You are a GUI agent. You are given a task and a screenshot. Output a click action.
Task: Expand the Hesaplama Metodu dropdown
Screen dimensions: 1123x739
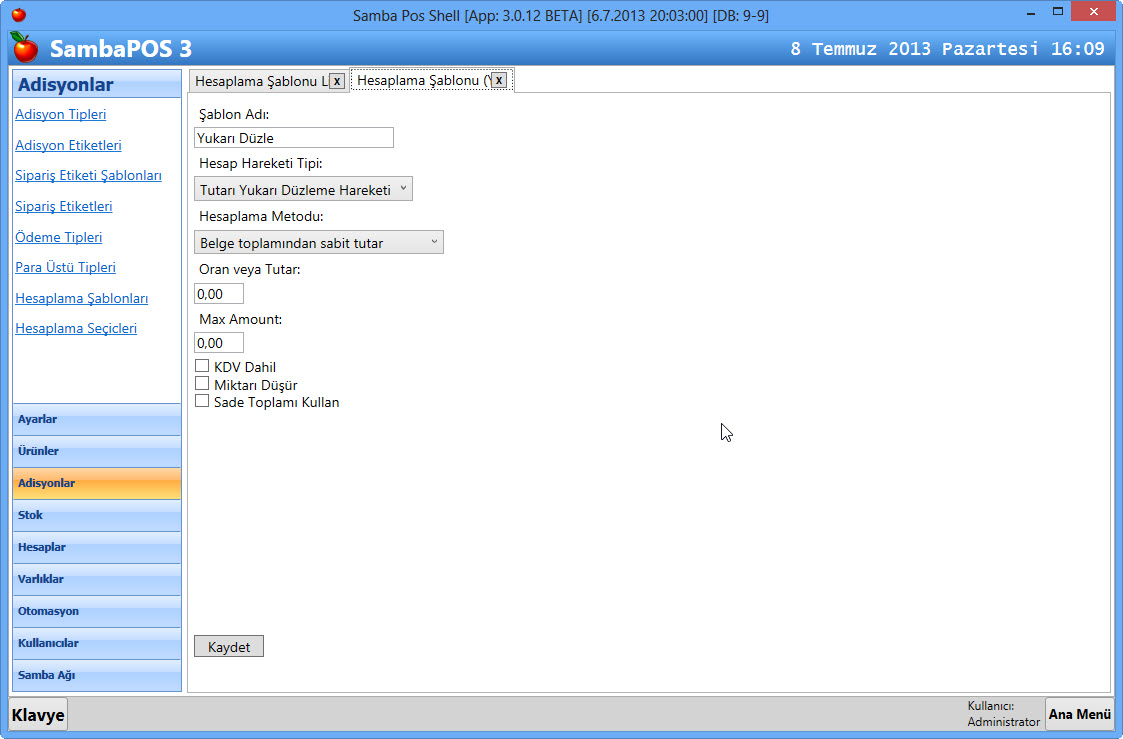point(318,242)
